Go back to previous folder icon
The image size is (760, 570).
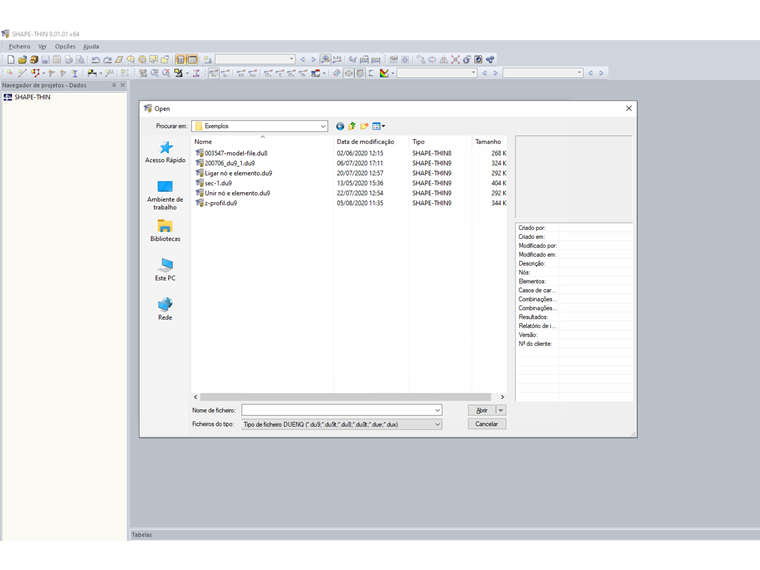pos(340,127)
